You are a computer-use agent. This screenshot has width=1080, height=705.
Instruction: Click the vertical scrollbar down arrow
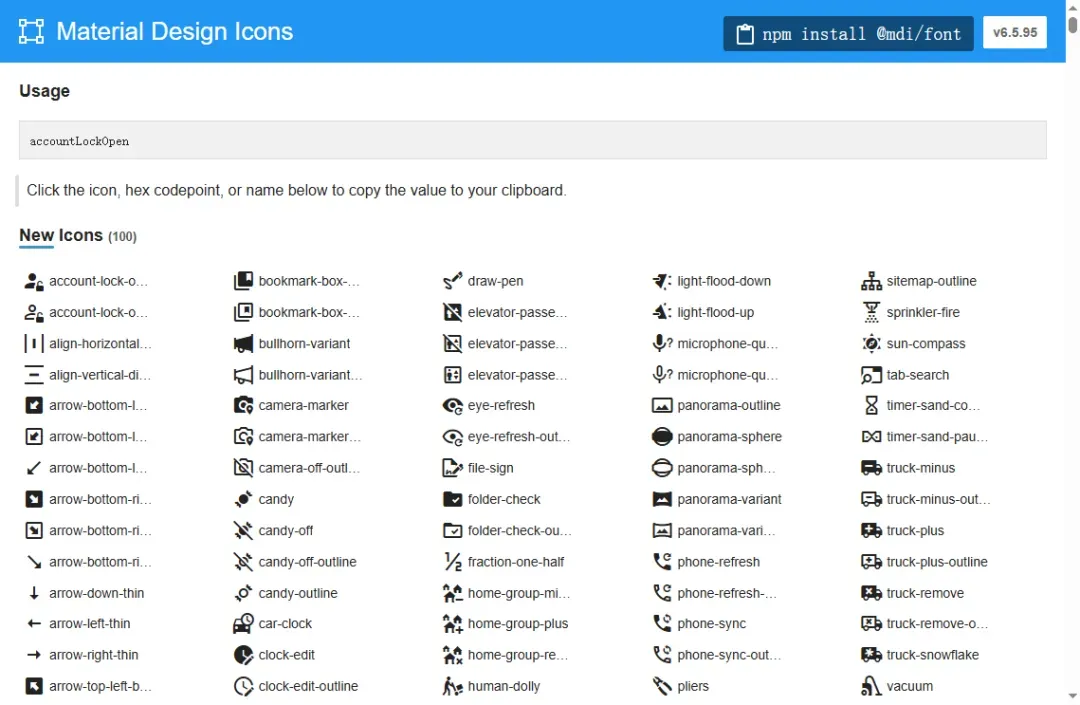tap(1072, 696)
